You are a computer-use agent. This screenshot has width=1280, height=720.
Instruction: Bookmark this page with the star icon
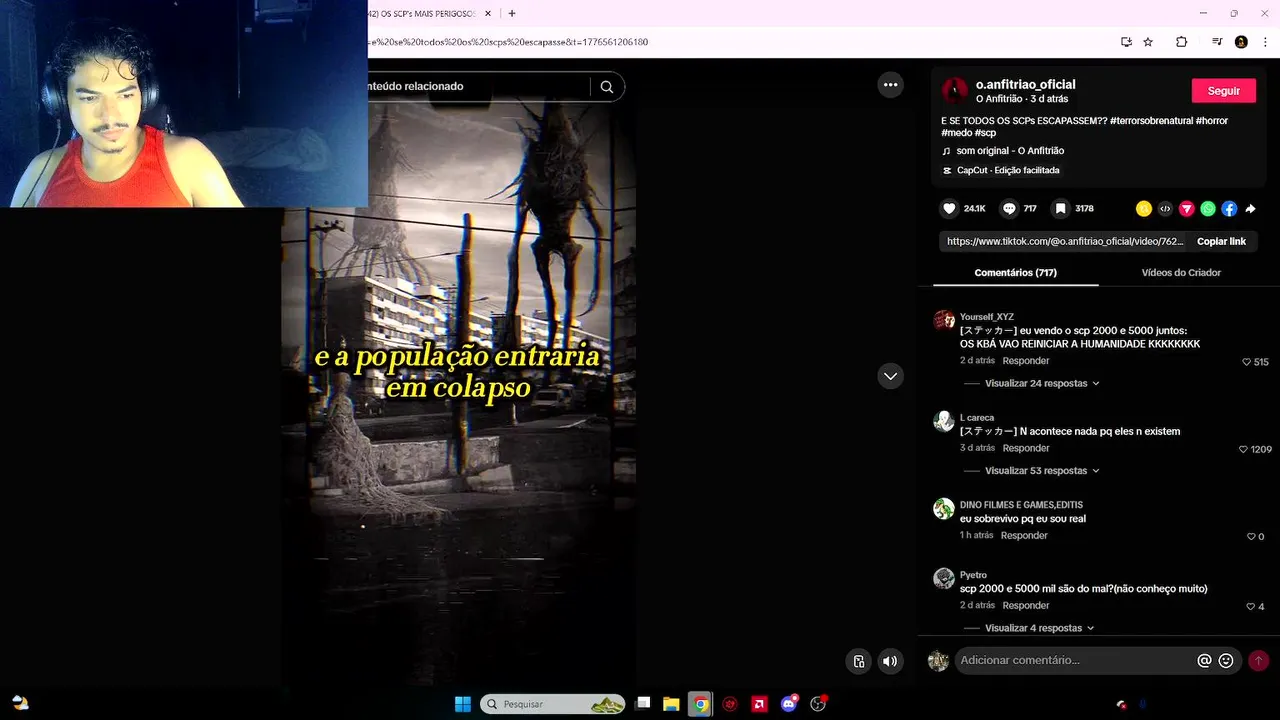tap(1148, 42)
